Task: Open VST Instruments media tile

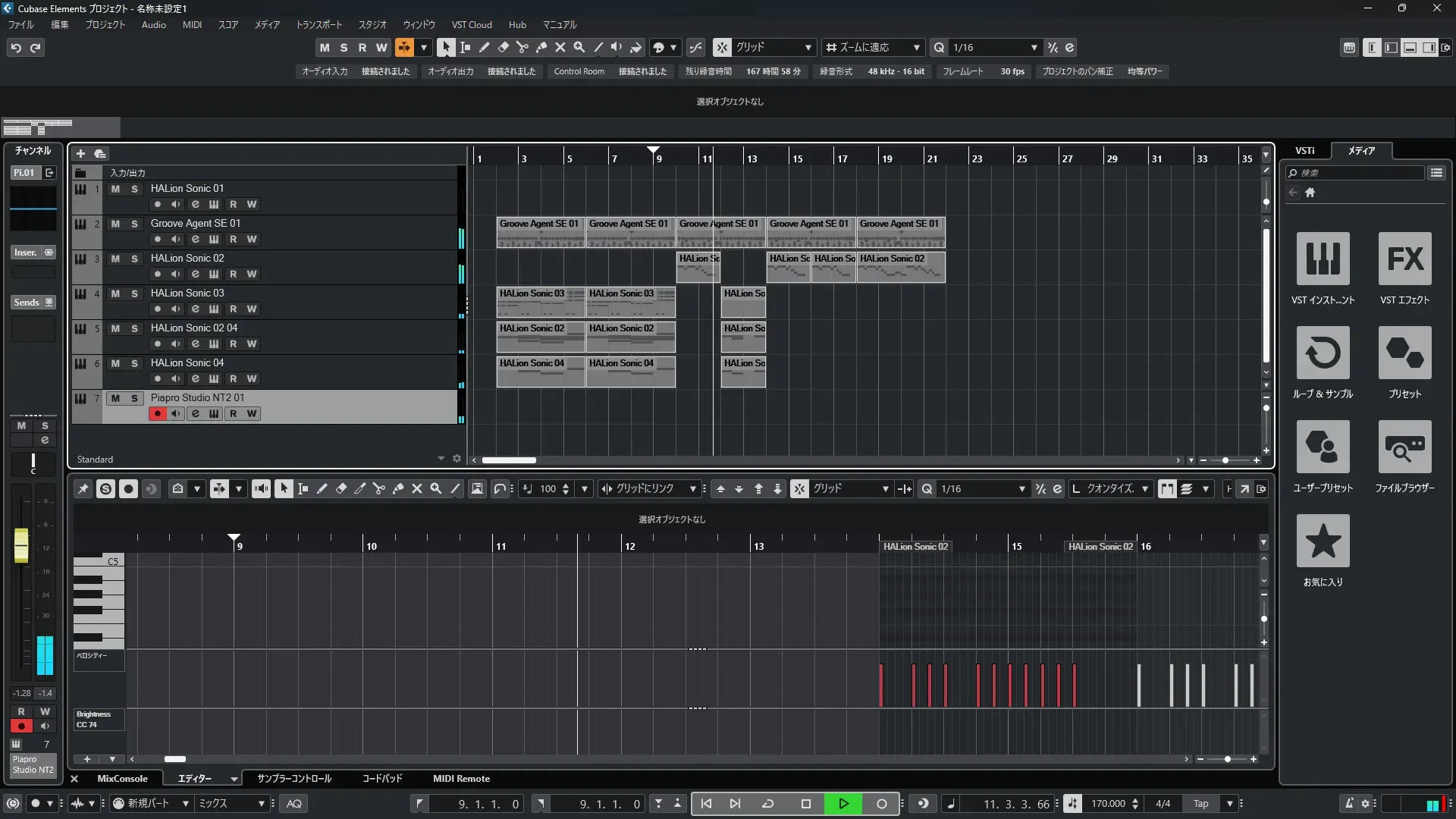Action: click(x=1323, y=259)
